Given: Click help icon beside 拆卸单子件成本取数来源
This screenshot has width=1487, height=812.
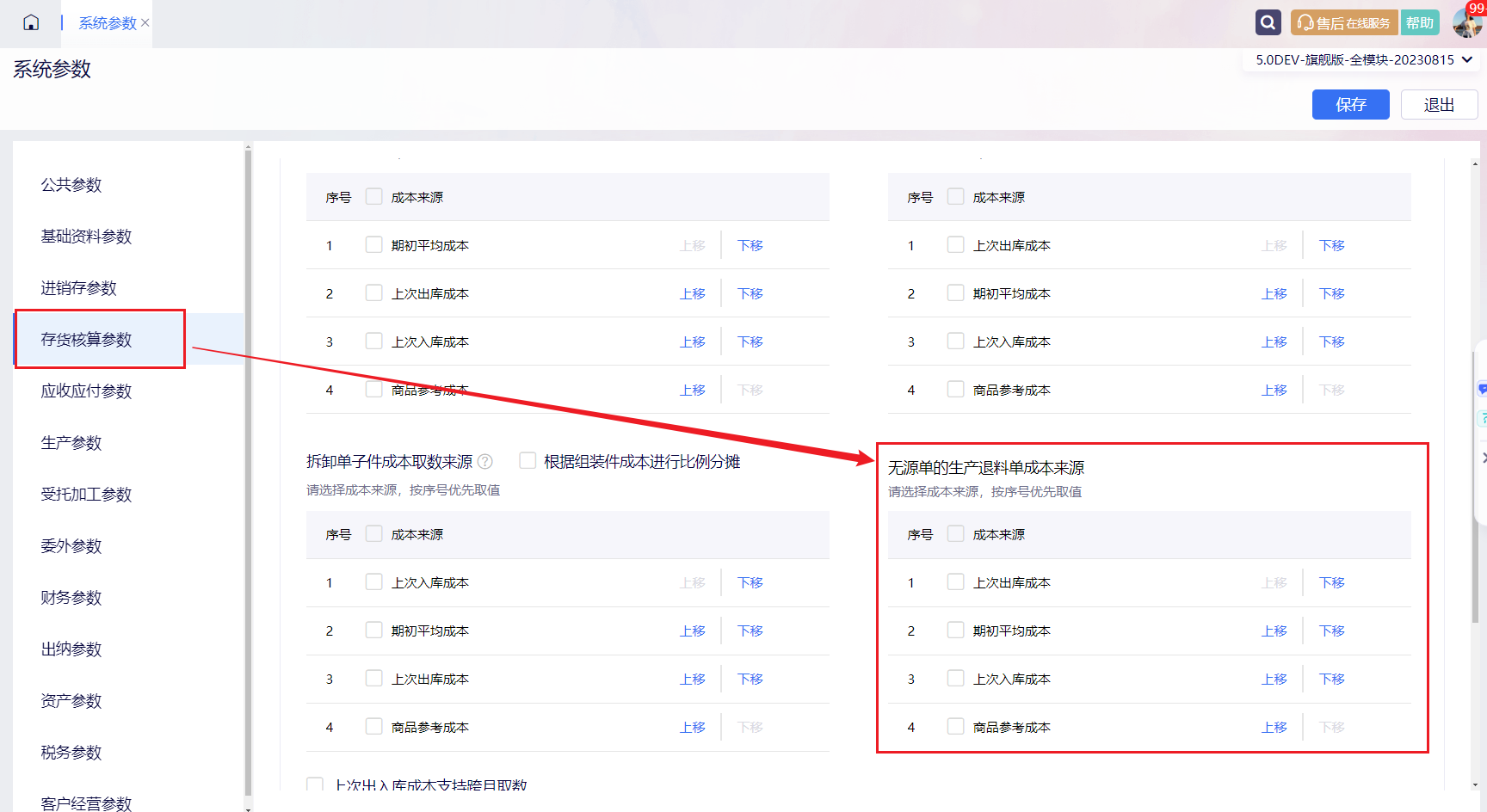Looking at the screenshot, I should click(485, 462).
